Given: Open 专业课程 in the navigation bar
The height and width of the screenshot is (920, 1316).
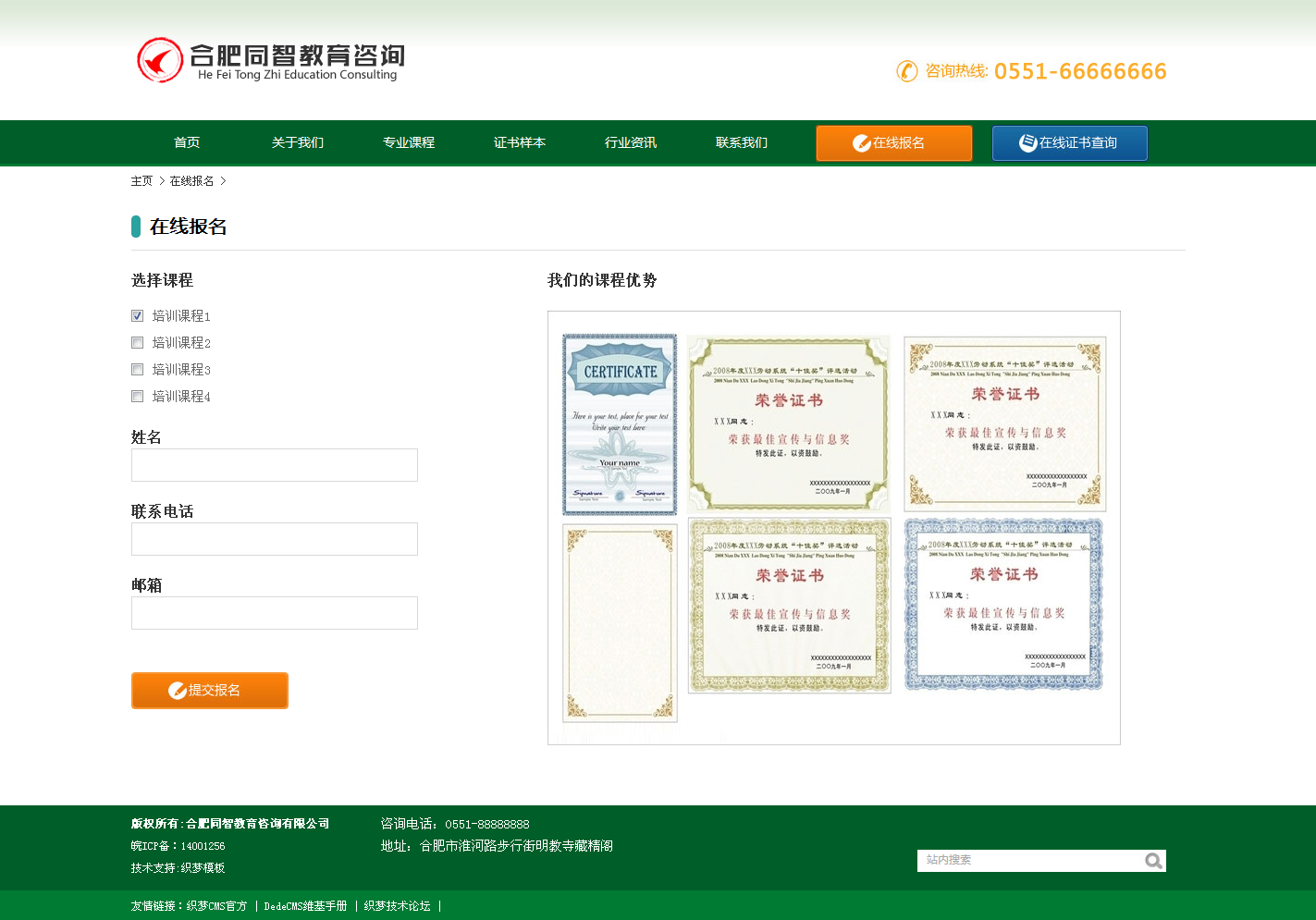Looking at the screenshot, I should tap(409, 142).
